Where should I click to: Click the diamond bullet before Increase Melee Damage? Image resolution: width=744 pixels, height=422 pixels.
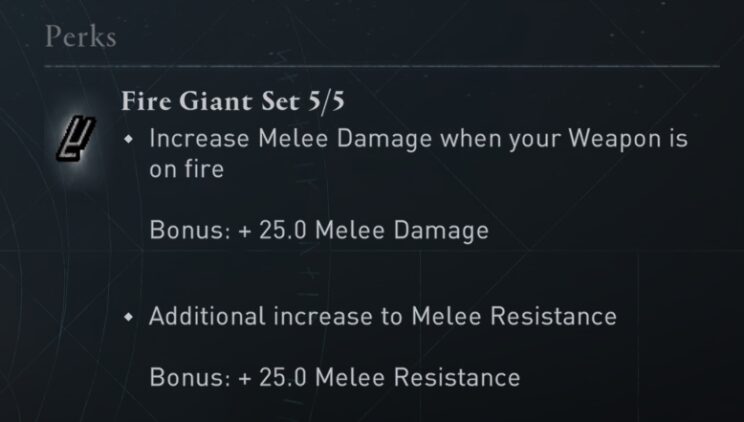128,139
